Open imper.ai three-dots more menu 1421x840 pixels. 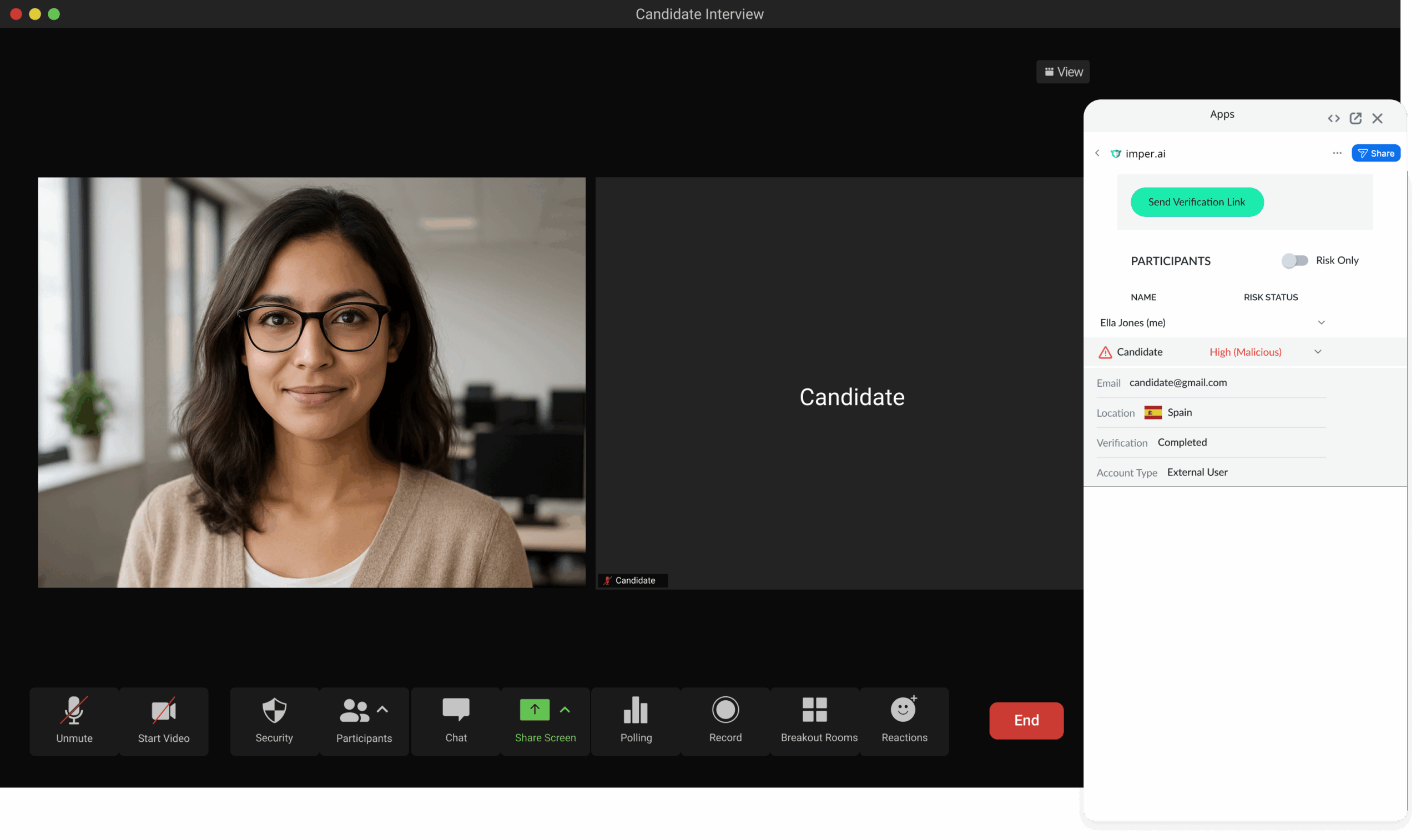coord(1337,153)
